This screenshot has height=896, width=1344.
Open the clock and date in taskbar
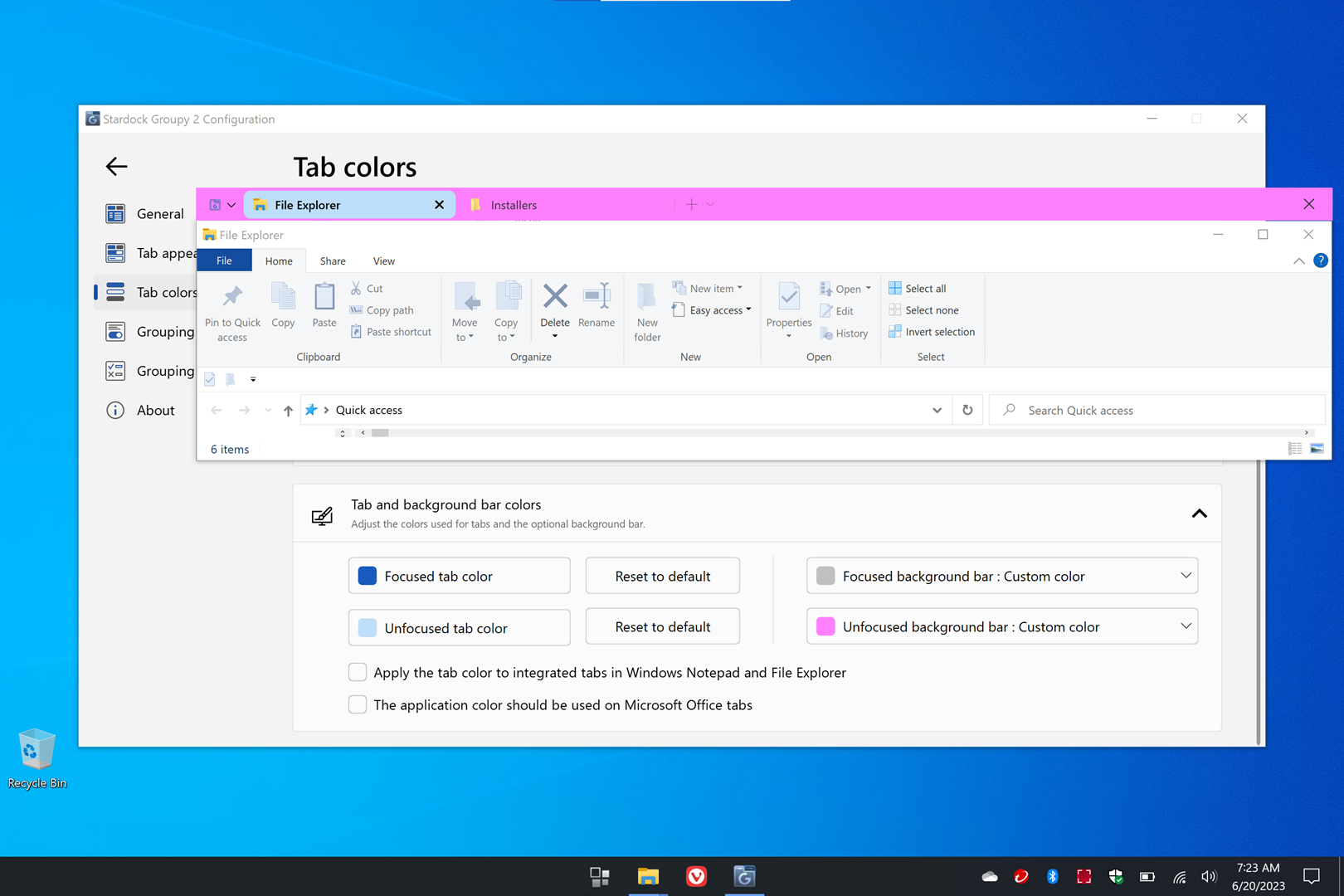[x=1258, y=876]
